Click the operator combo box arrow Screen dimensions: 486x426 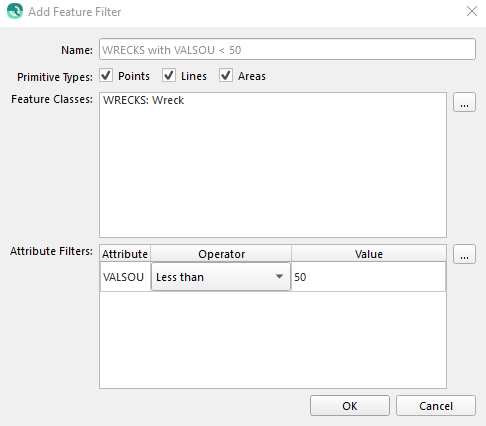(279, 276)
